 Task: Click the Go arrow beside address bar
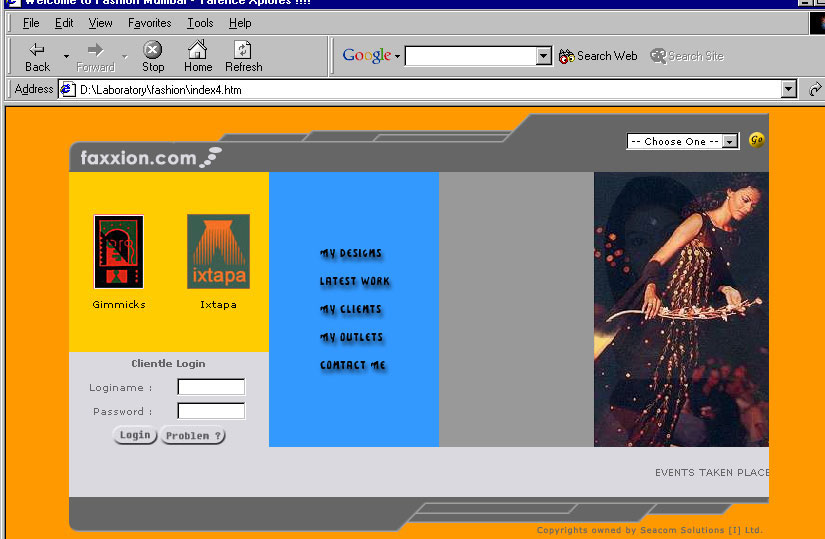pyautogui.click(x=815, y=89)
